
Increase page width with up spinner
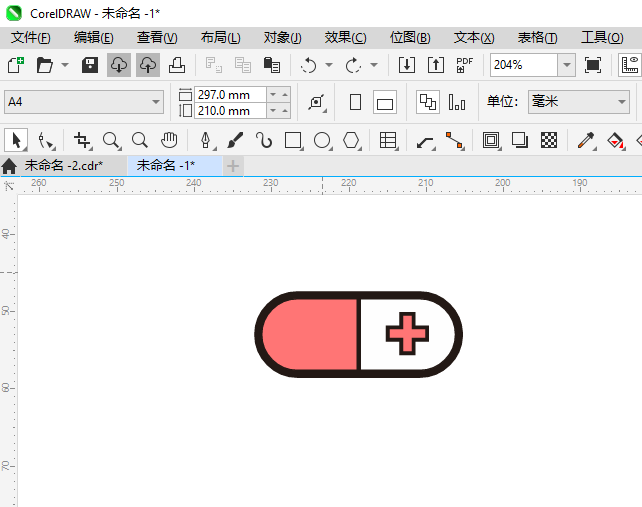point(285,95)
